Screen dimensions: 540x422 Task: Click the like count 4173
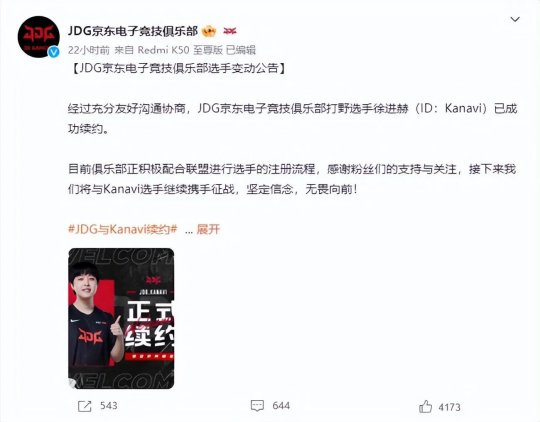[450, 407]
